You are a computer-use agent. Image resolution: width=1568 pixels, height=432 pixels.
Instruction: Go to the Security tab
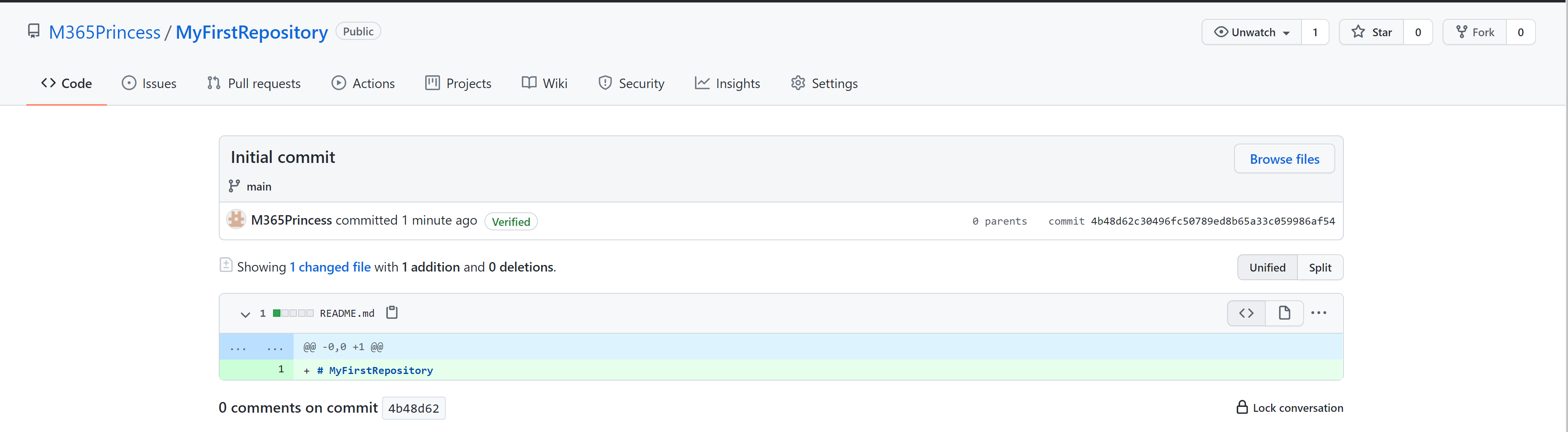[x=631, y=84]
